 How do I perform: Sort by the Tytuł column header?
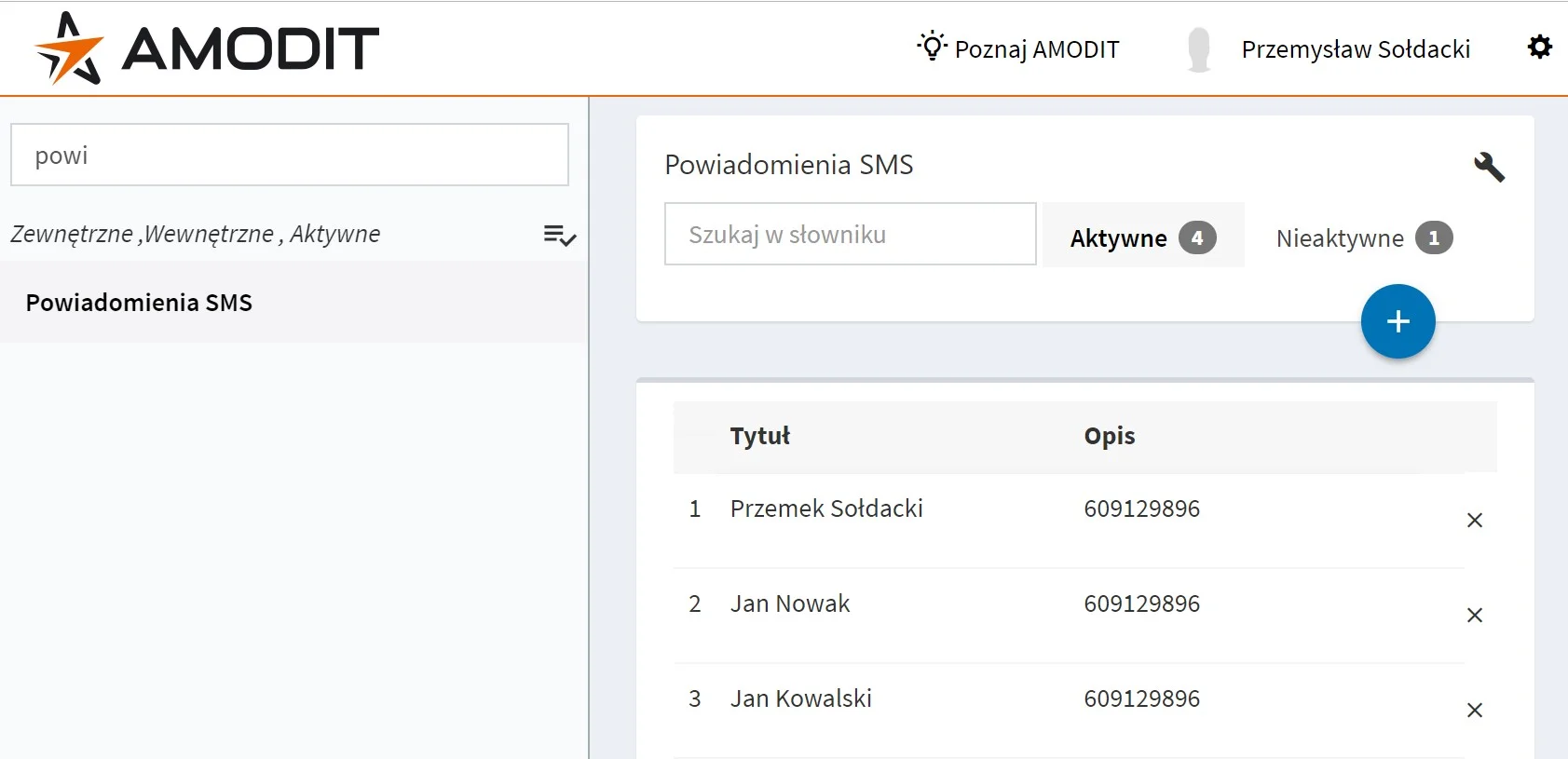click(x=760, y=436)
